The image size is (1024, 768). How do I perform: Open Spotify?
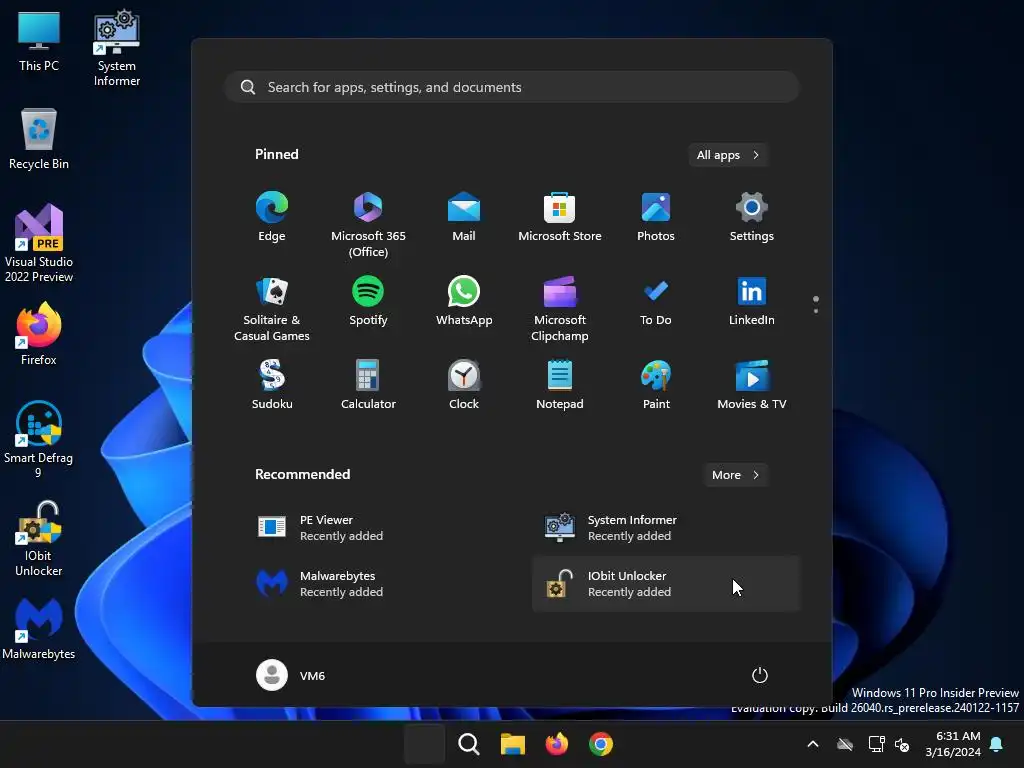pyautogui.click(x=368, y=302)
